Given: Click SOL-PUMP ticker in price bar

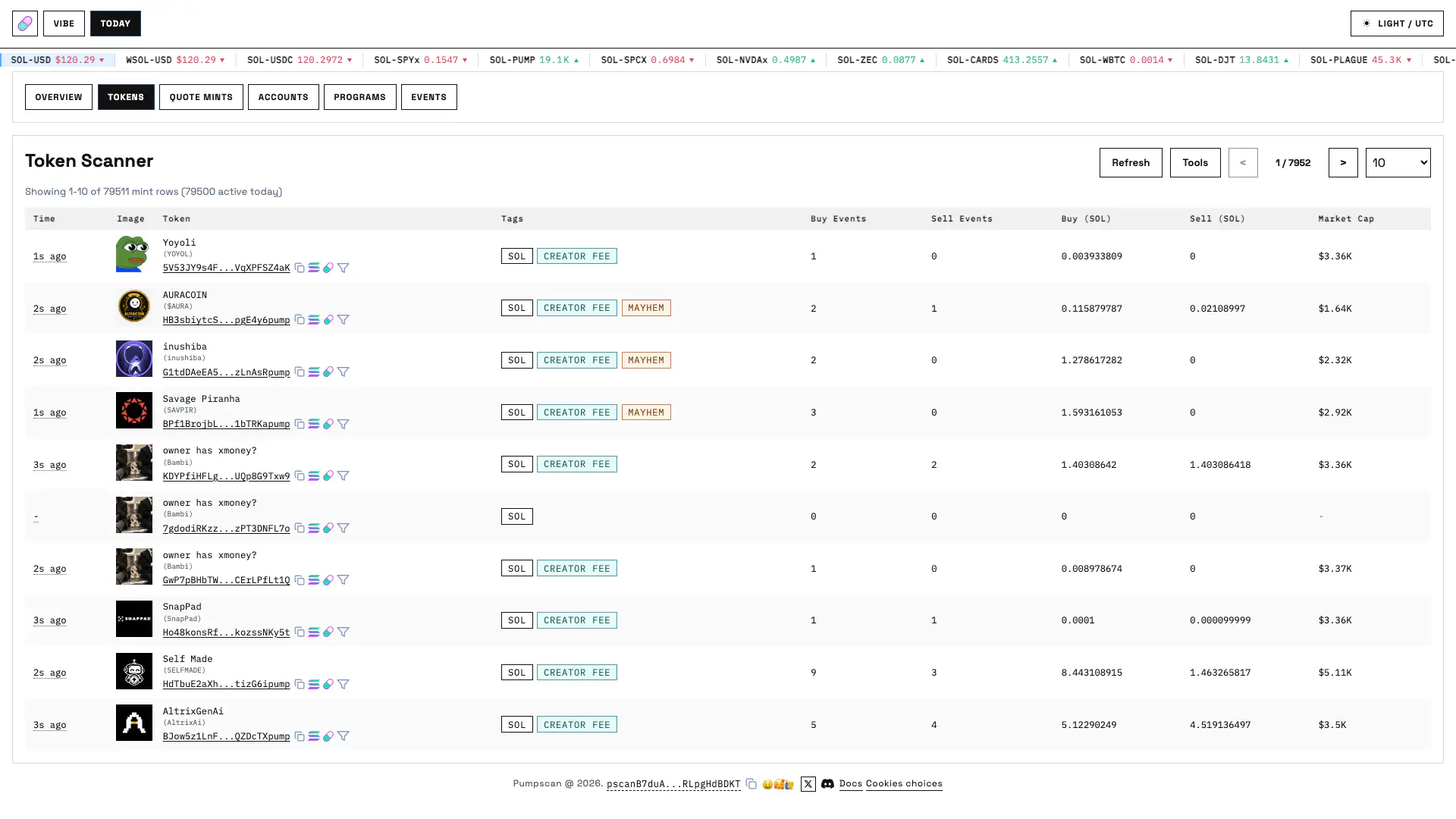Looking at the screenshot, I should click(x=534, y=59).
